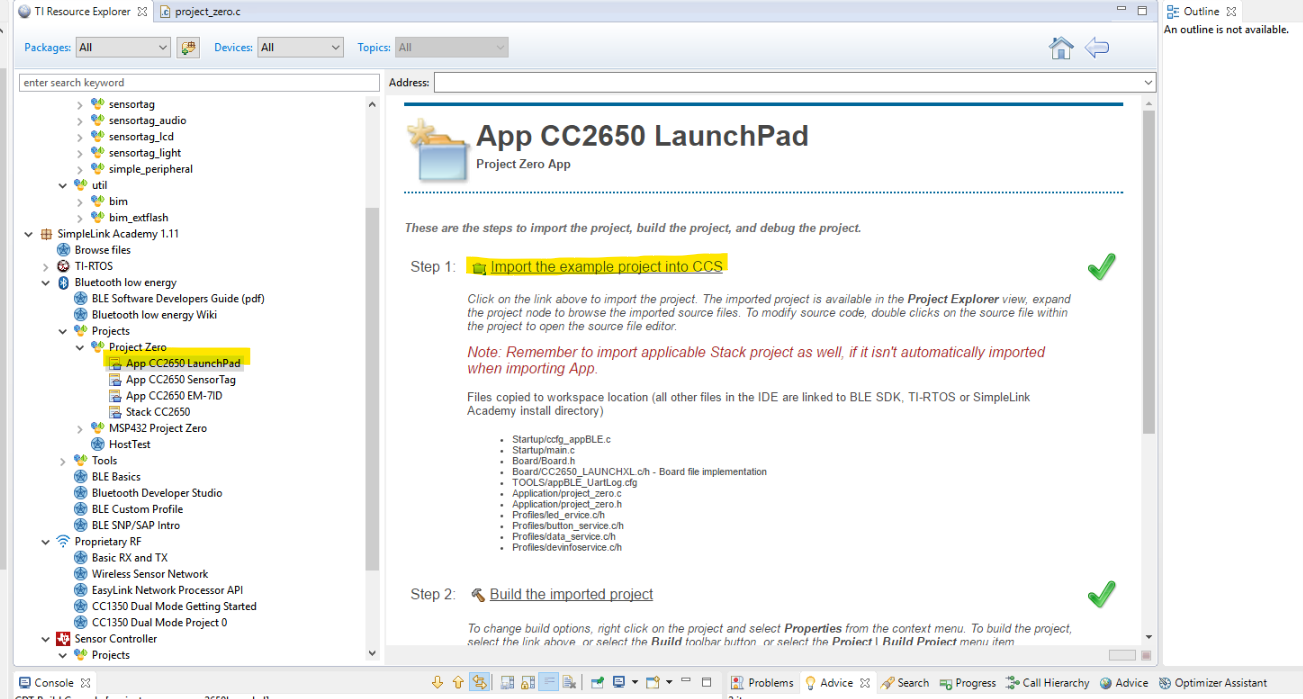
Task: Click the up arrow navigation icon in Console
Action: click(x=458, y=682)
